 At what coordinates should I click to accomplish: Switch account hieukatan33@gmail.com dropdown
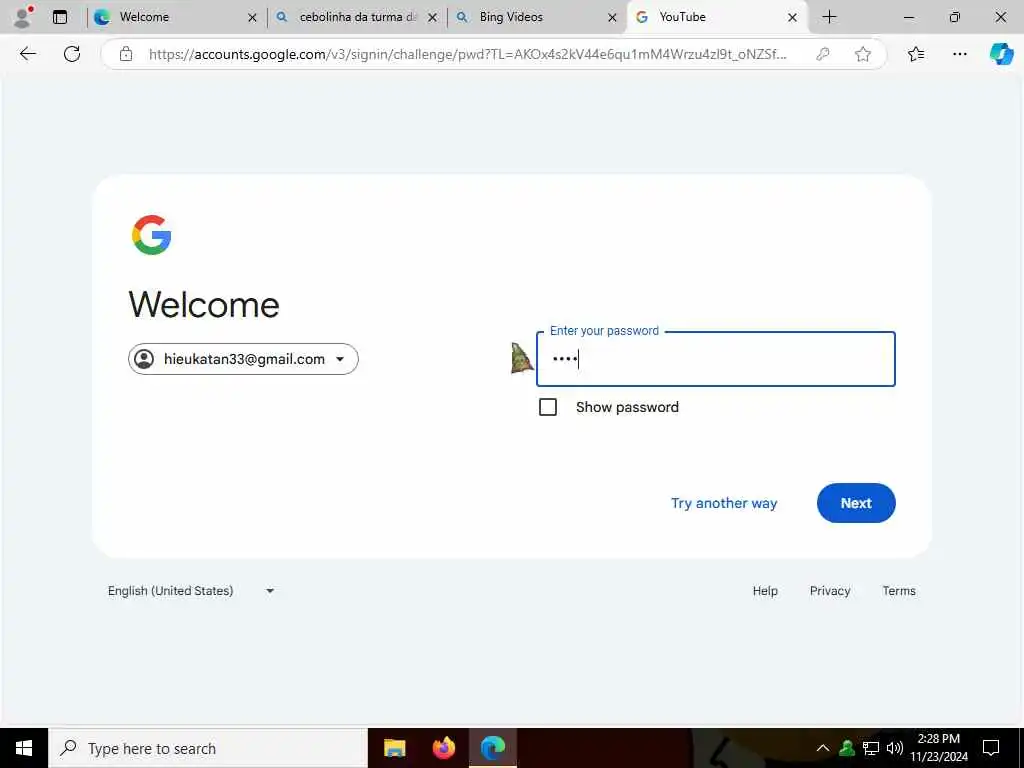[x=243, y=359]
